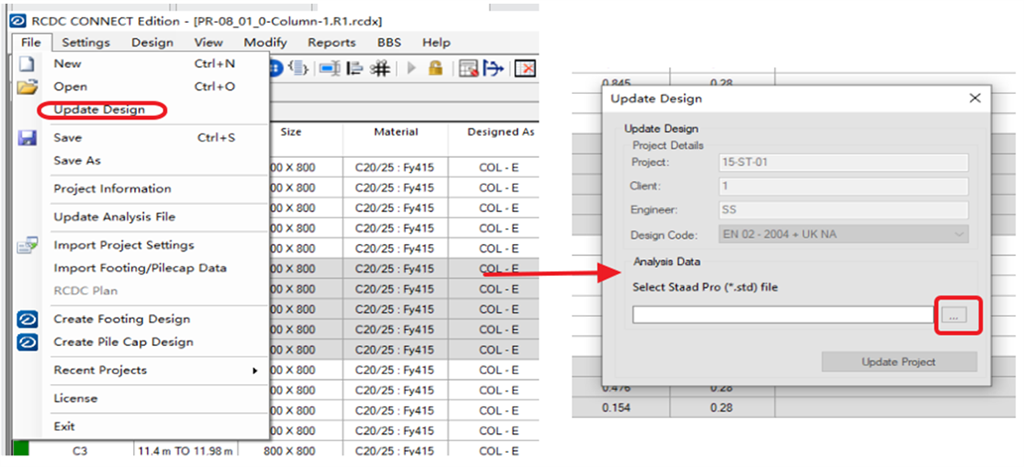
Task: Click the Open folder icon in File menu
Action: click(x=27, y=87)
